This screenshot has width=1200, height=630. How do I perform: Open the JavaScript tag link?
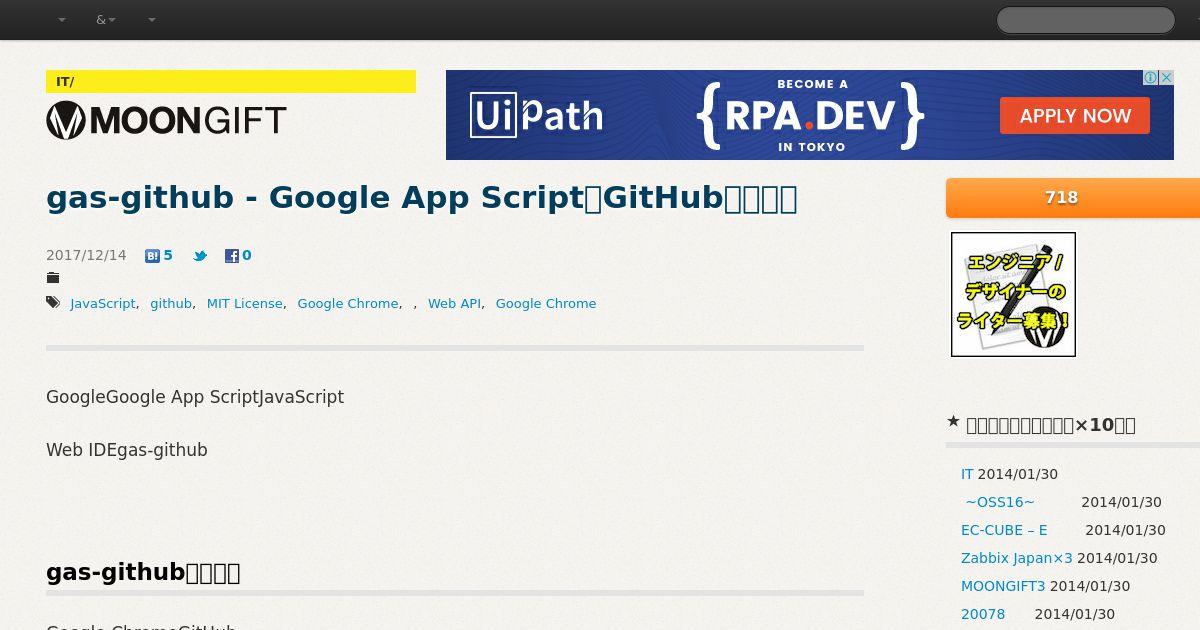[x=103, y=303]
